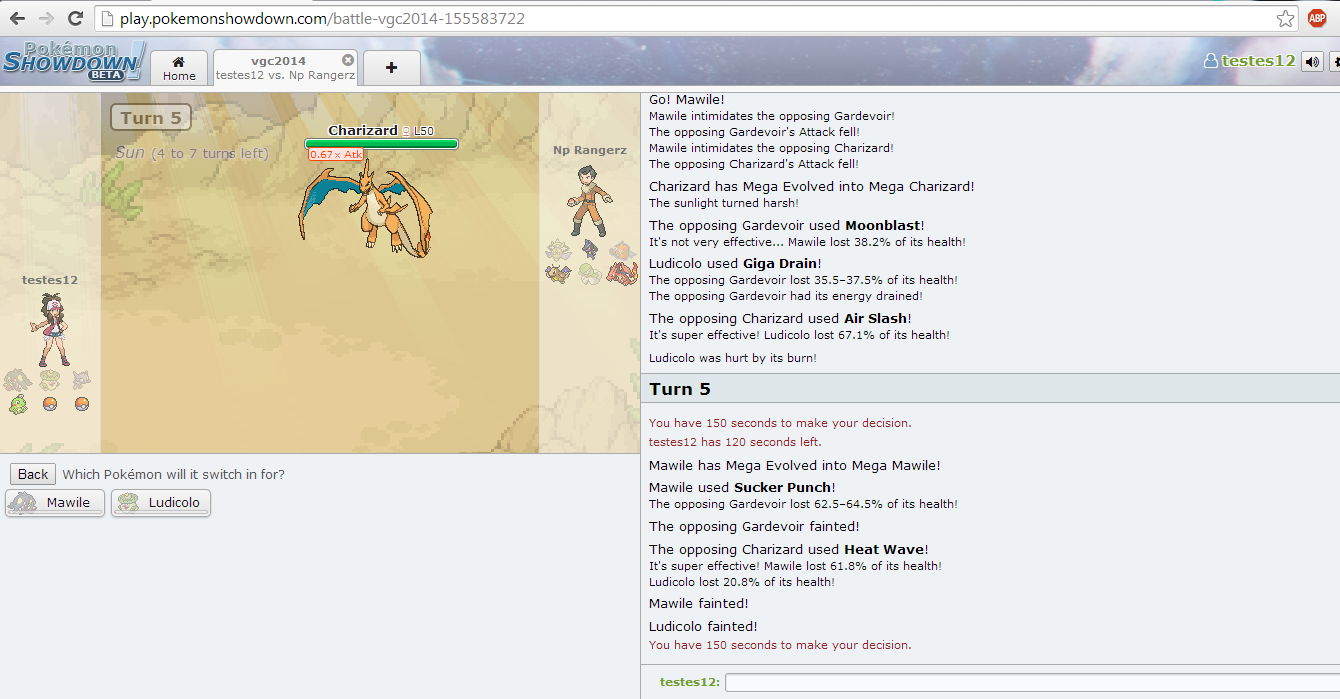Go back with the browser back arrow

[18, 18]
